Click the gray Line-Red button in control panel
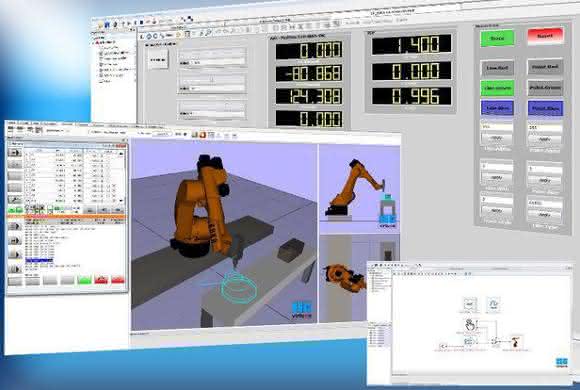Viewport: 580px width, 390px height. pyautogui.click(x=497, y=68)
